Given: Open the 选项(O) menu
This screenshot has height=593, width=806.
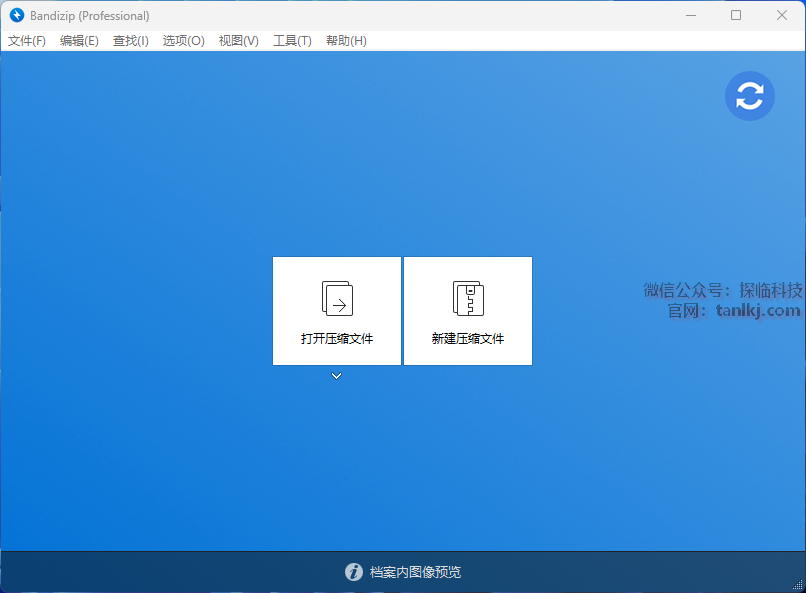Looking at the screenshot, I should (184, 41).
